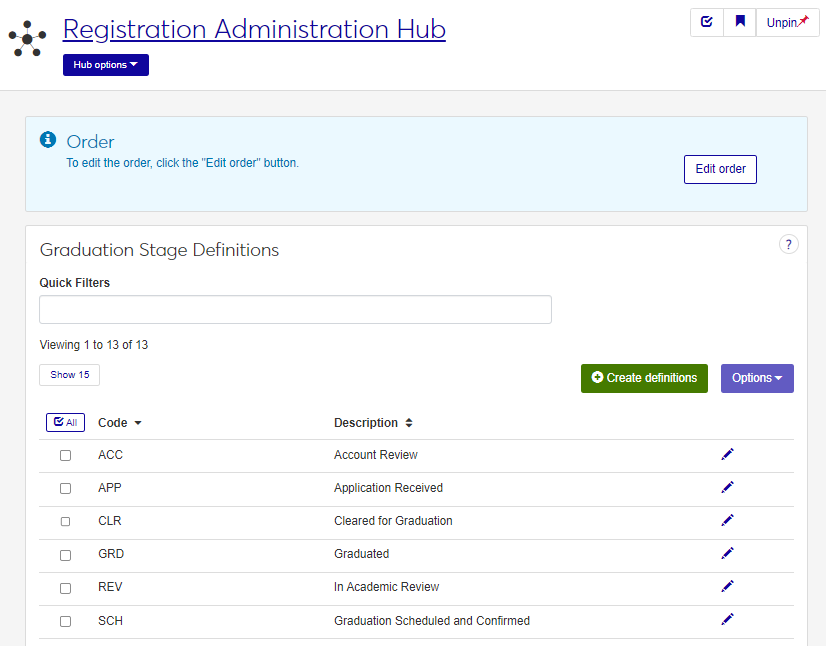Click the checklist icon in top toolbar
Image resolution: width=826 pixels, height=646 pixels.
707,22
